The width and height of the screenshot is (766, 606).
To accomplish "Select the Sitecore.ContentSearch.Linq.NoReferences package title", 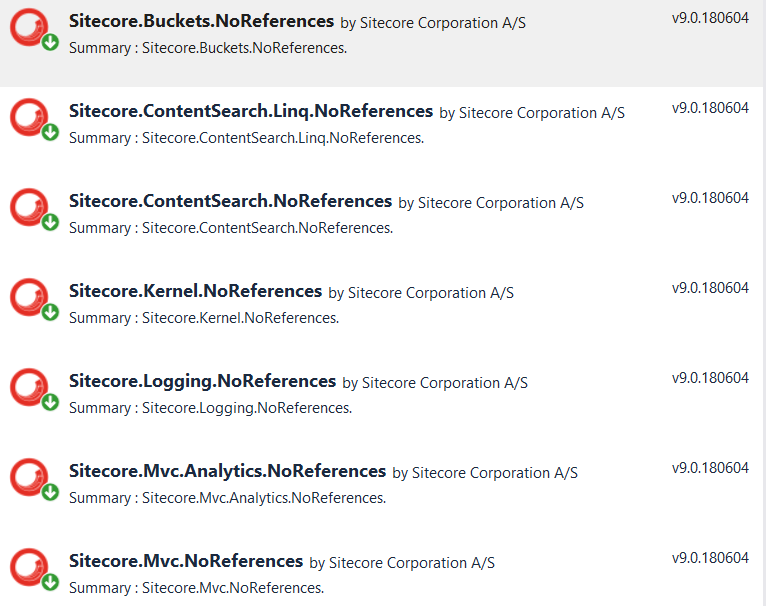I will pyautogui.click(x=251, y=111).
